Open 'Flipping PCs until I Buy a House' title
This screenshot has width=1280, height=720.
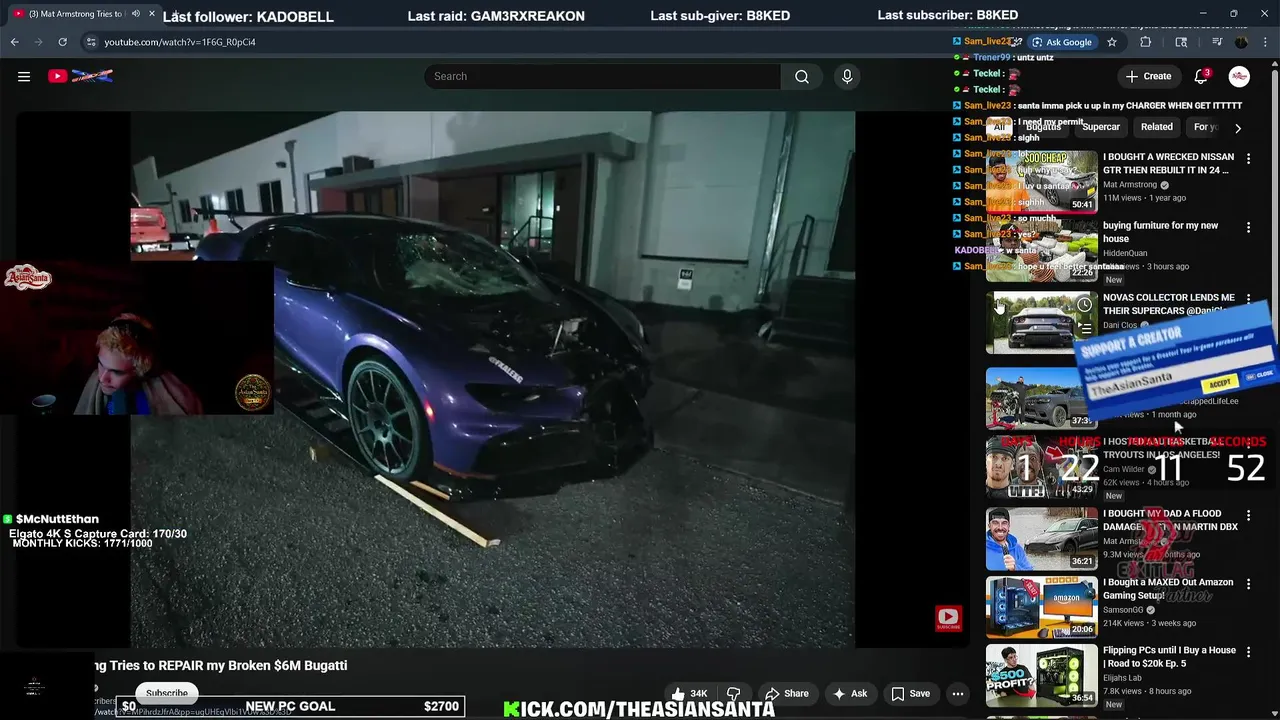(x=1169, y=657)
